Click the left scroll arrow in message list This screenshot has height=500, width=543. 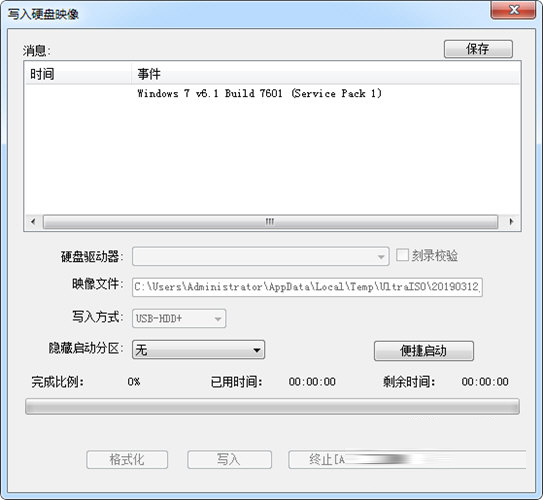click(33, 222)
